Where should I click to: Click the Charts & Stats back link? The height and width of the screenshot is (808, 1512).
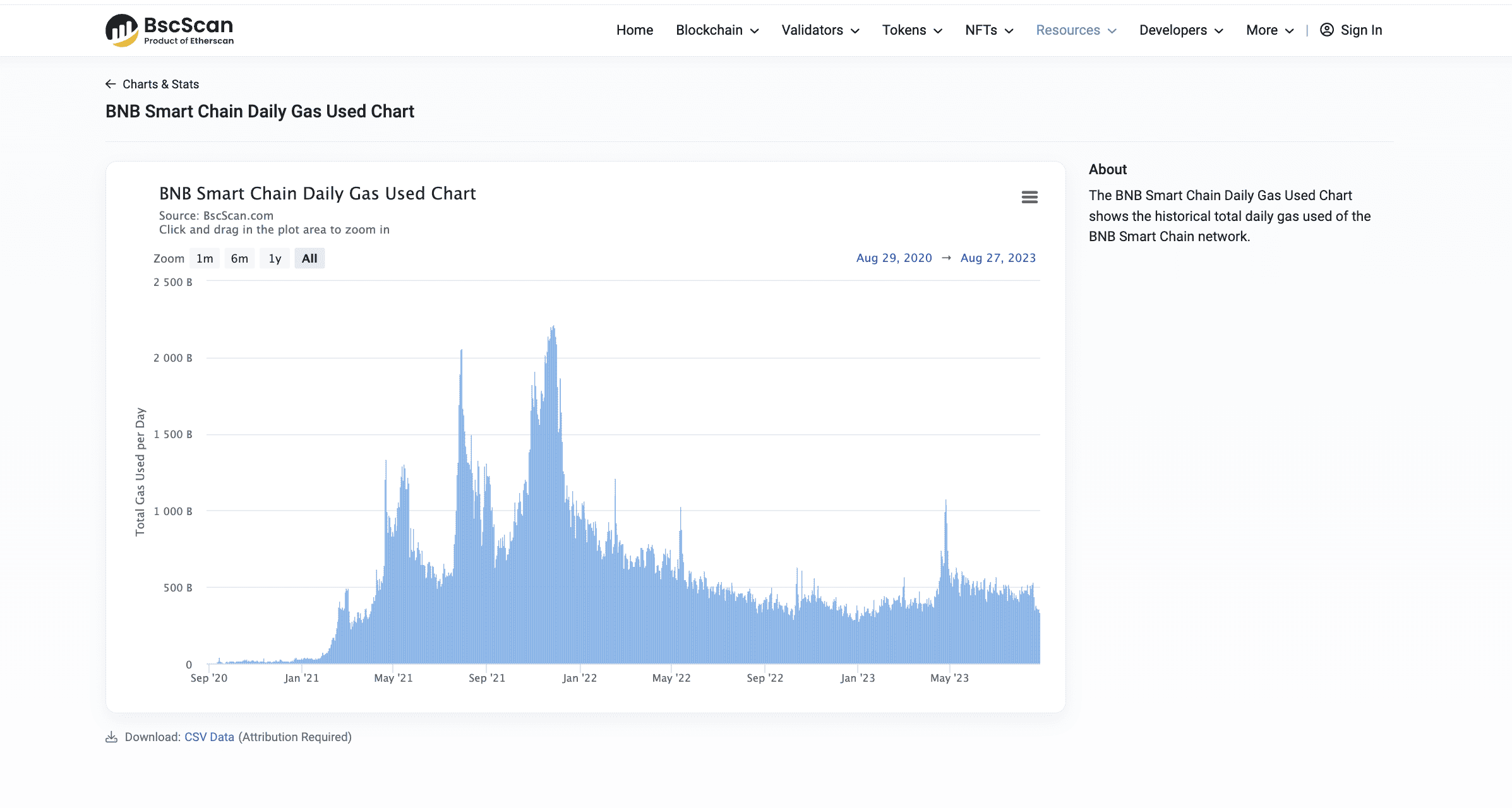160,84
